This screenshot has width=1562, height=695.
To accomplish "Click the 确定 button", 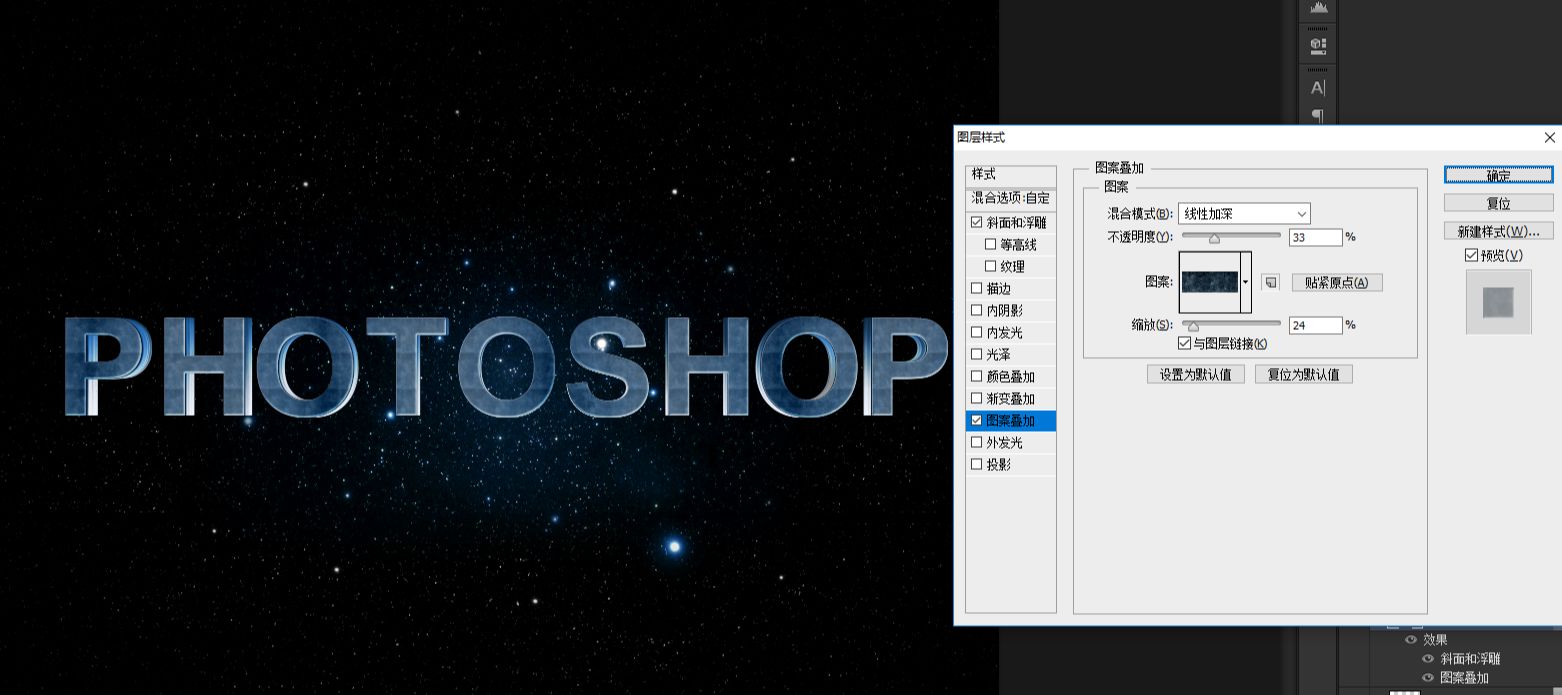I will [1498, 175].
